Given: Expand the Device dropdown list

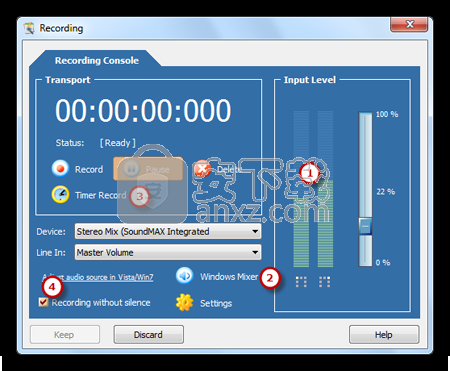Looking at the screenshot, I should [x=255, y=231].
